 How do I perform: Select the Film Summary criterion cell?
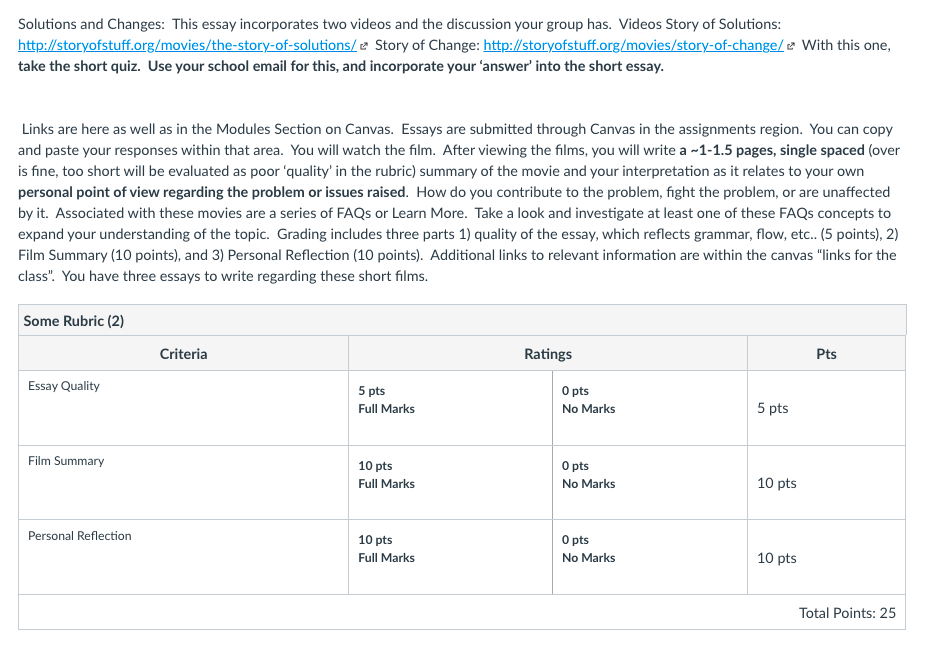point(184,483)
